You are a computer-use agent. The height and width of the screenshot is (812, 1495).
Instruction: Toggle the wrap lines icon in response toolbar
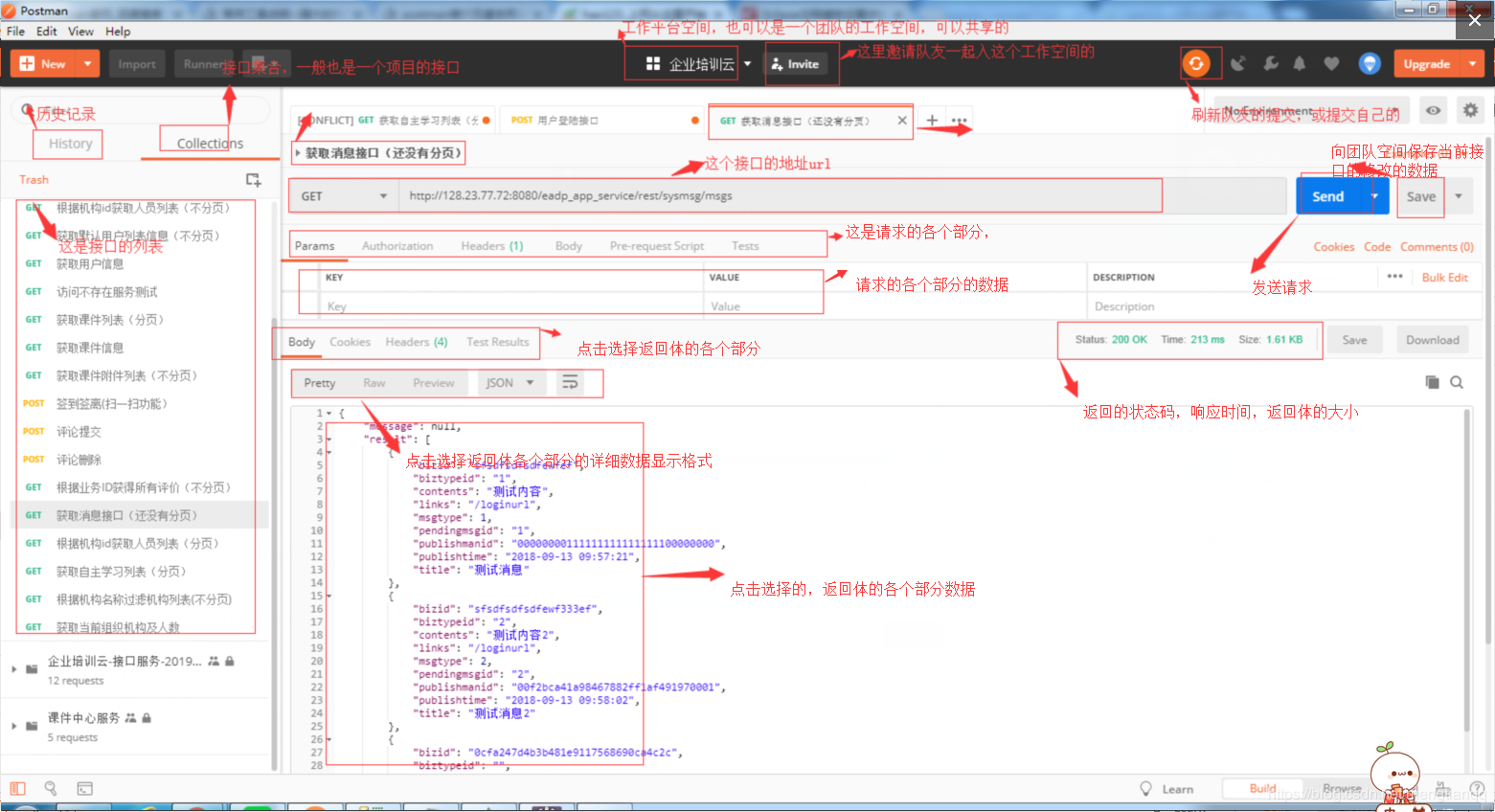point(570,383)
